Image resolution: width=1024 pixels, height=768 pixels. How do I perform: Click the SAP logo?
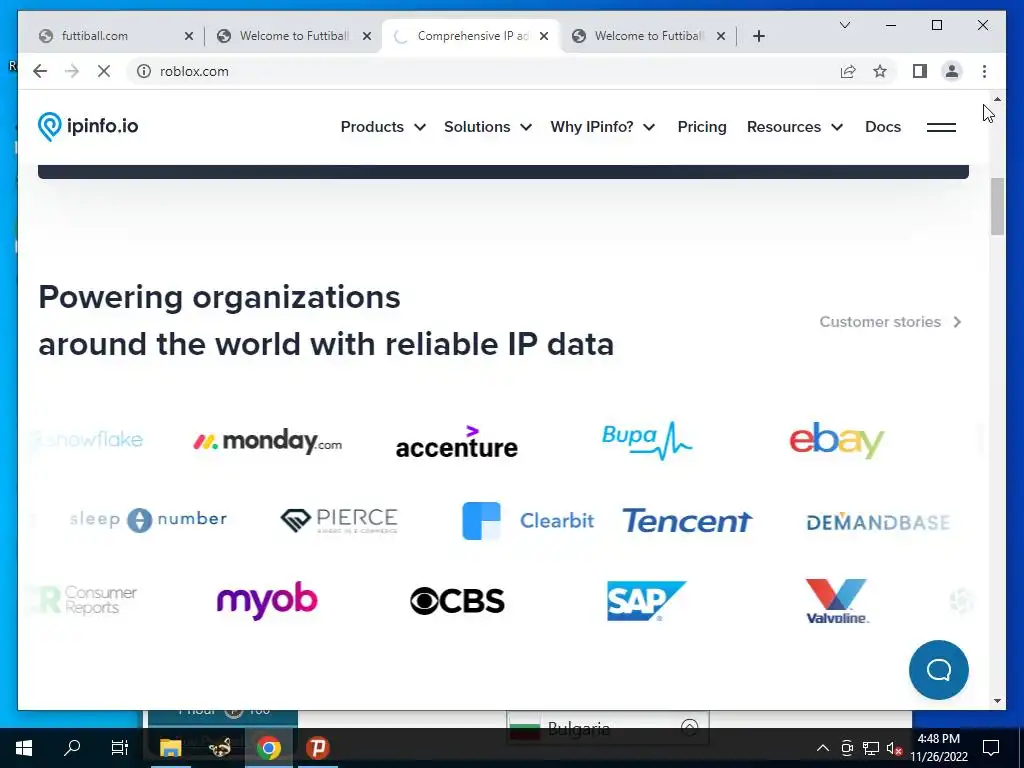click(647, 600)
